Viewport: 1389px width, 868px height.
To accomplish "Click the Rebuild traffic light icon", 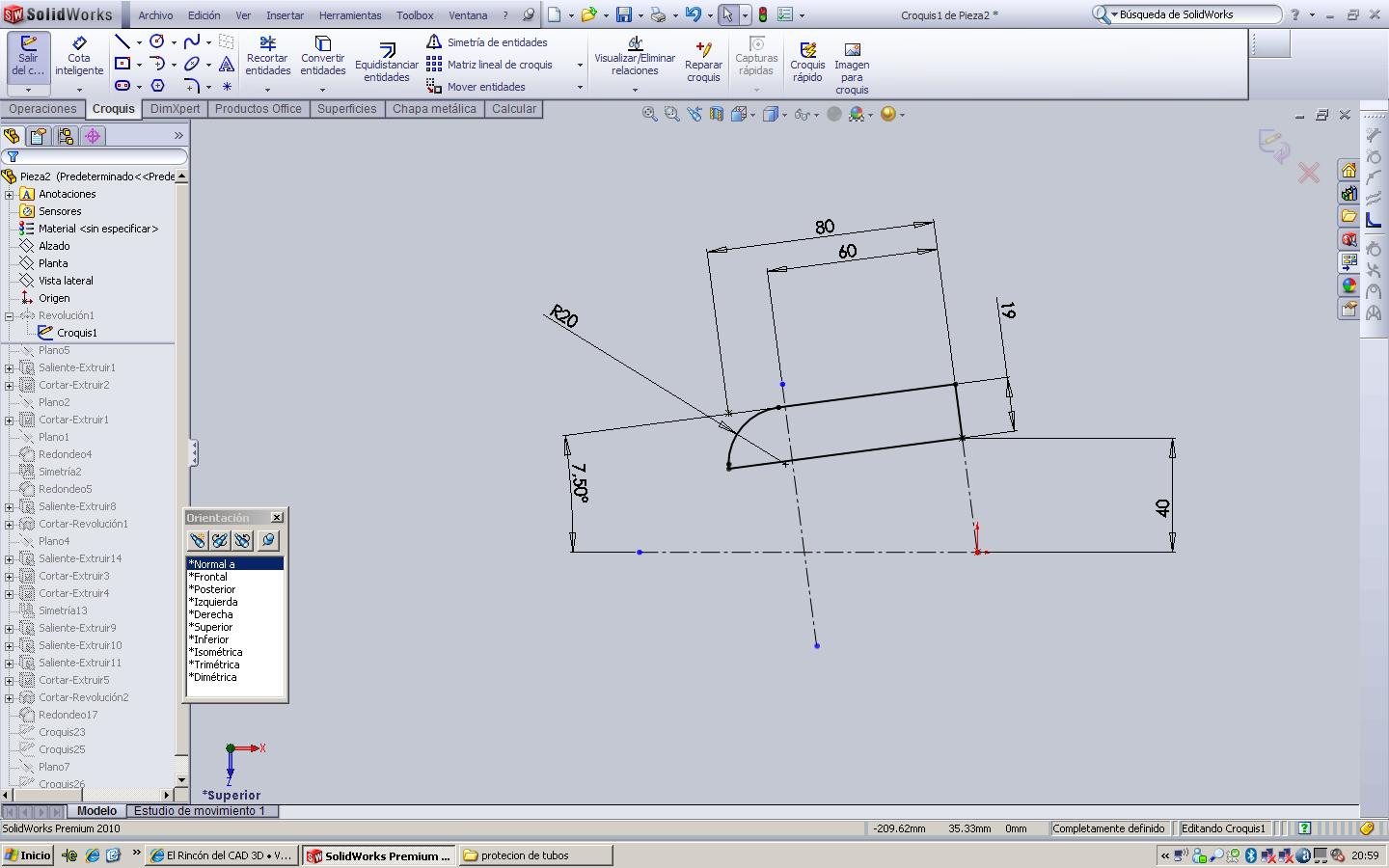I will coord(762,14).
